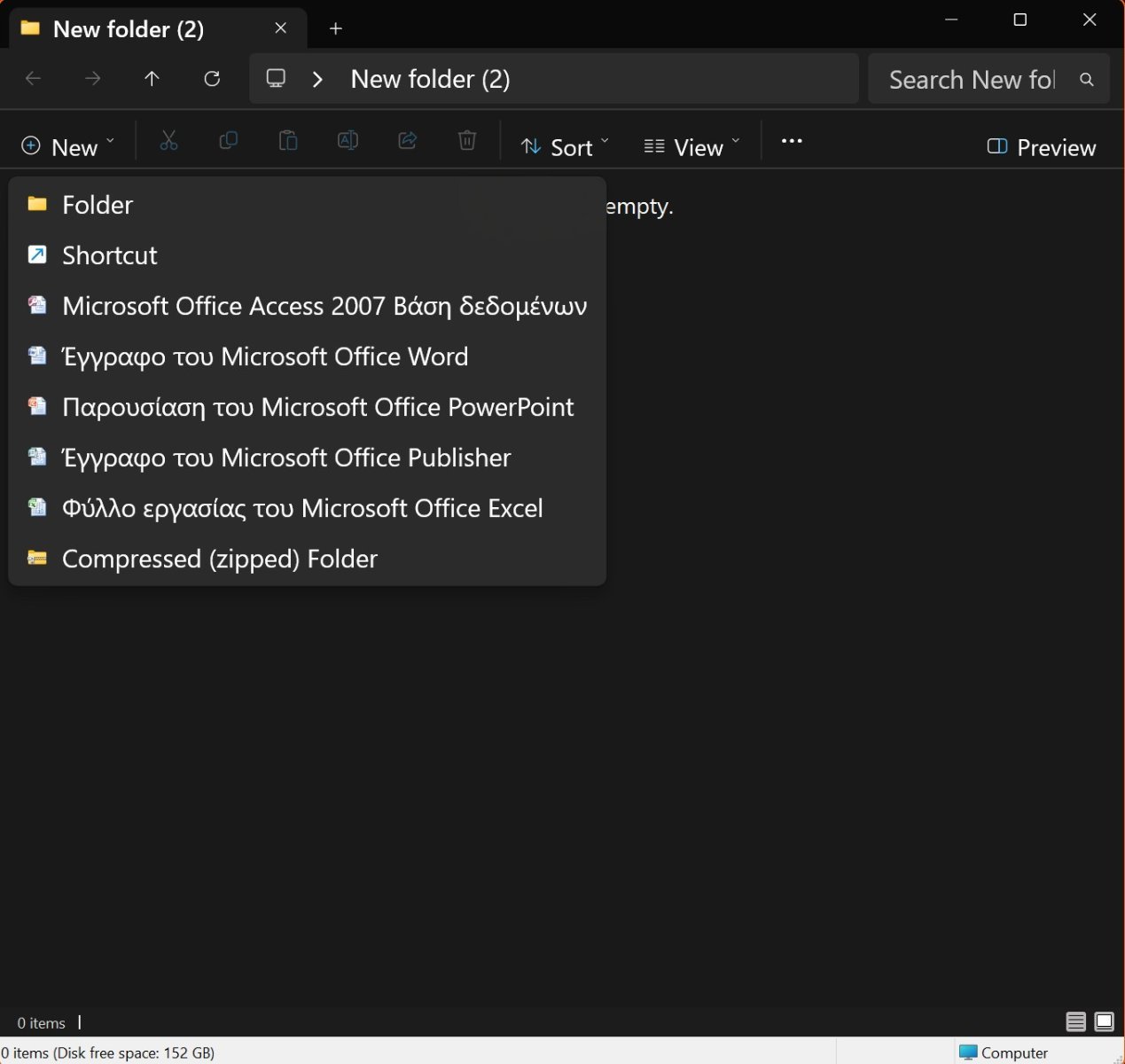Image resolution: width=1125 pixels, height=1064 pixels.
Task: Click the 0 items status text
Action: point(42,1023)
